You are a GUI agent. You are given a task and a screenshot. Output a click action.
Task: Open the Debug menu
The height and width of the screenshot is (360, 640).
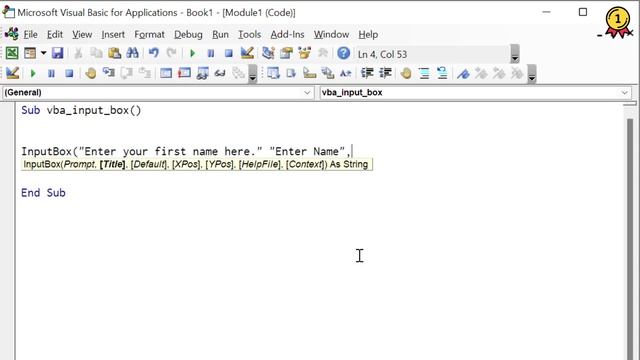188,35
